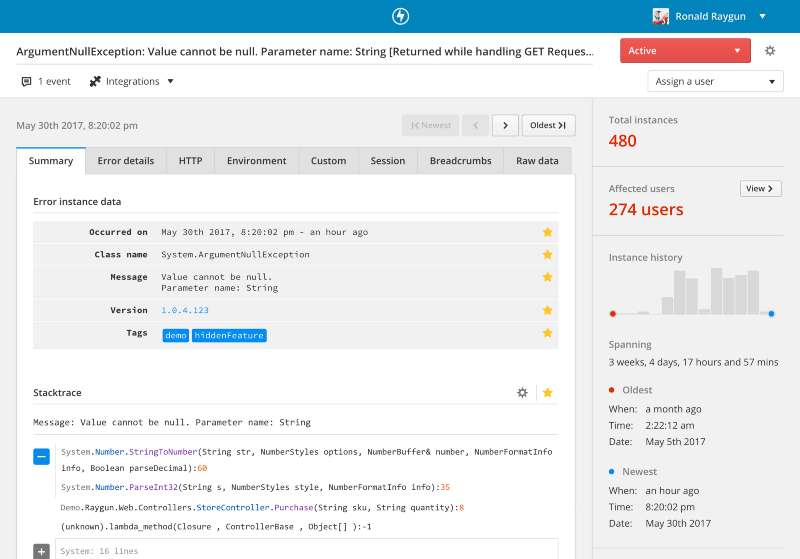Go to next instance arrow
Image resolution: width=800 pixels, height=559 pixels.
click(x=505, y=125)
